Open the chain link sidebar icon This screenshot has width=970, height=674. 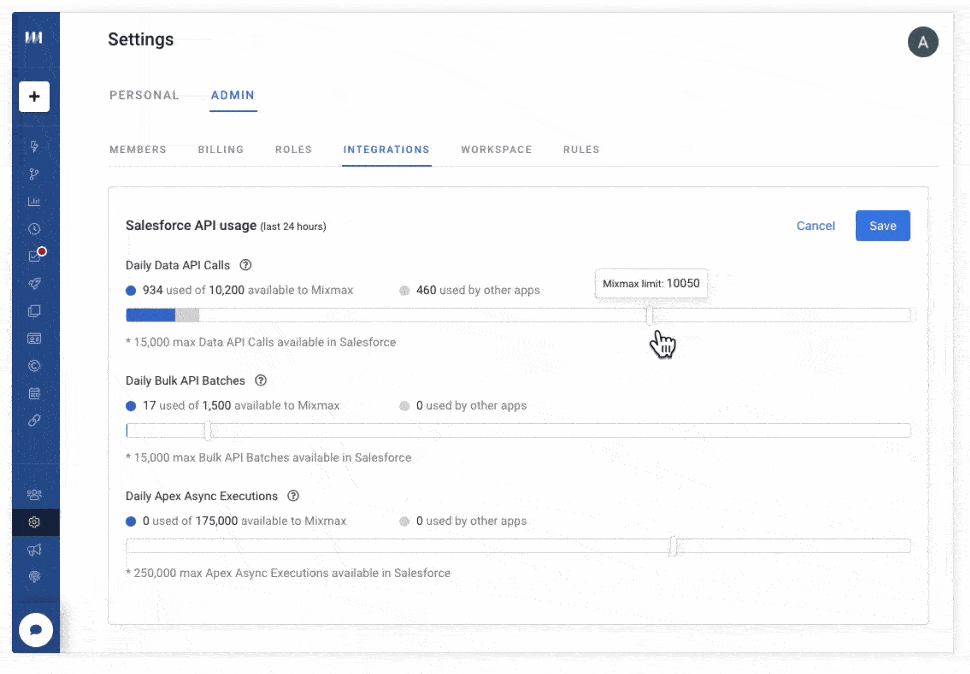(34, 420)
